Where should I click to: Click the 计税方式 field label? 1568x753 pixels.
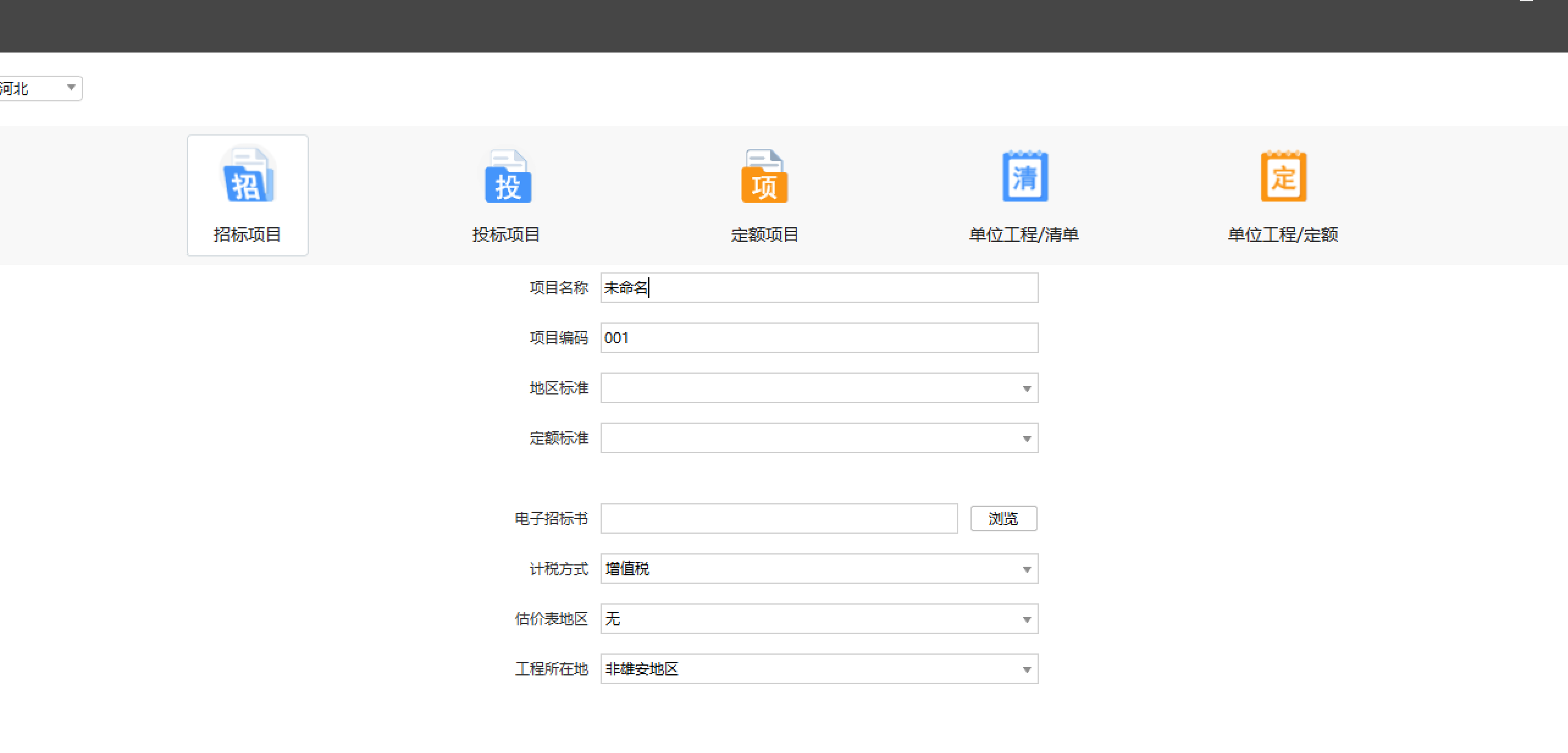point(558,569)
